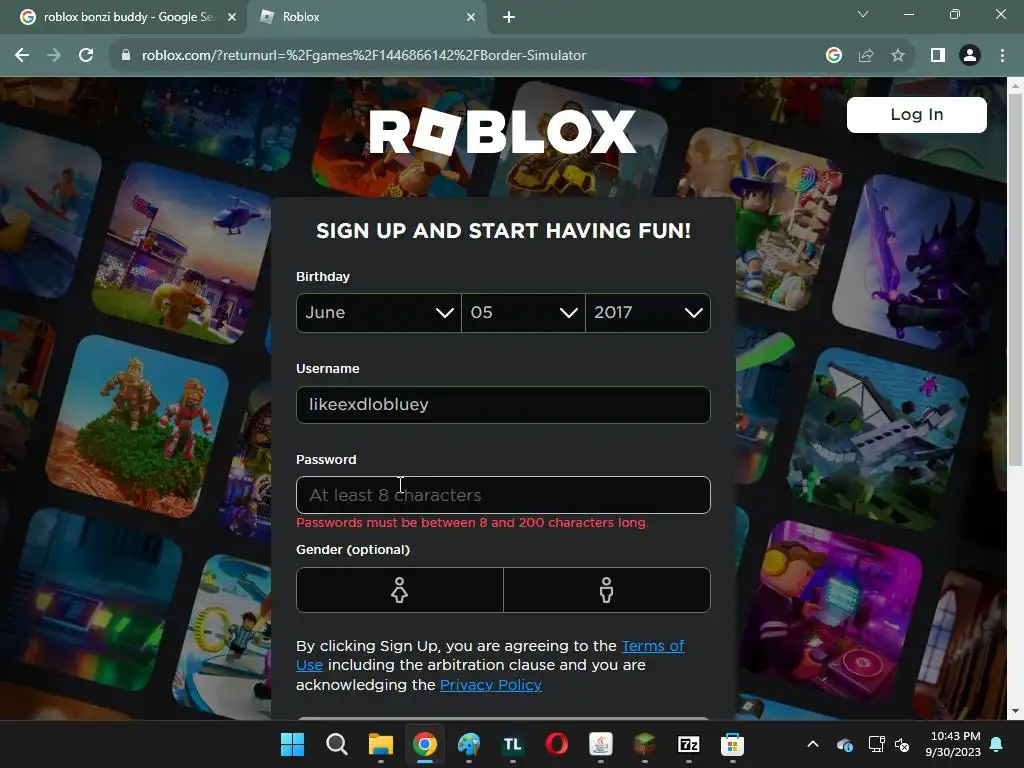Open the Chrome side panel
Image resolution: width=1024 pixels, height=768 pixels.
[938, 56]
